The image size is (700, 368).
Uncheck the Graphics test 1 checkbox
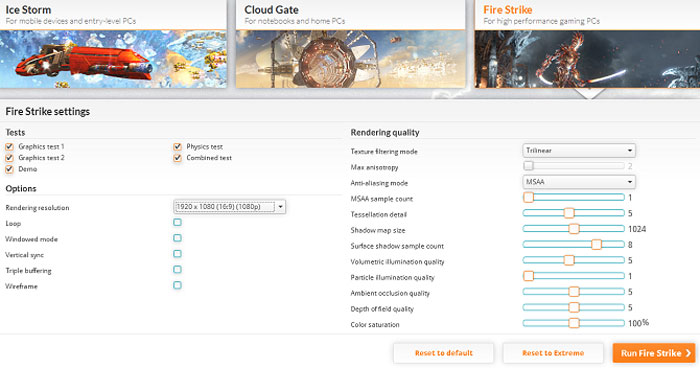click(9, 146)
